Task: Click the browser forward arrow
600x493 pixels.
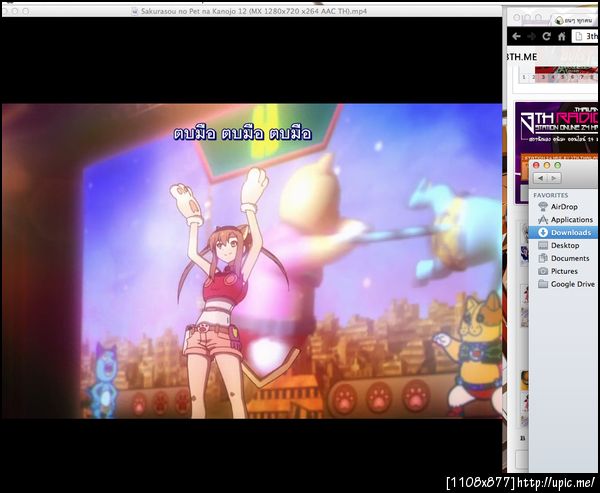Action: 532,36
